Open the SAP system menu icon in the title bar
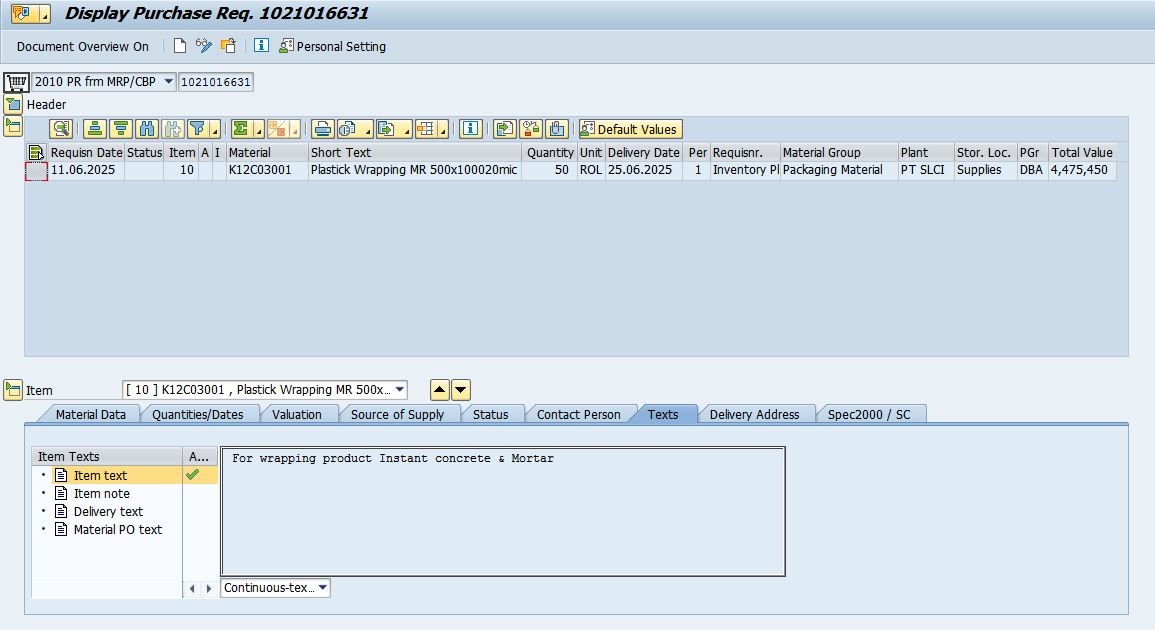1155x630 pixels. 21,13
